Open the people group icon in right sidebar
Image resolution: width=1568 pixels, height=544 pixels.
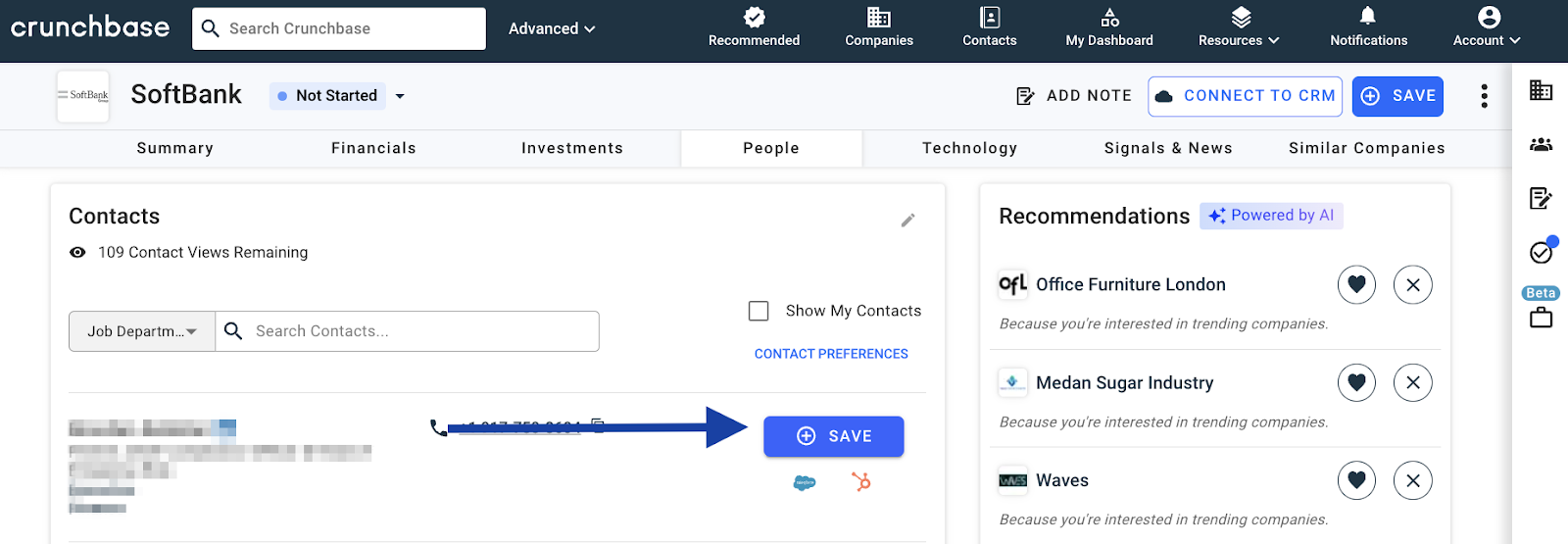coord(1541,144)
